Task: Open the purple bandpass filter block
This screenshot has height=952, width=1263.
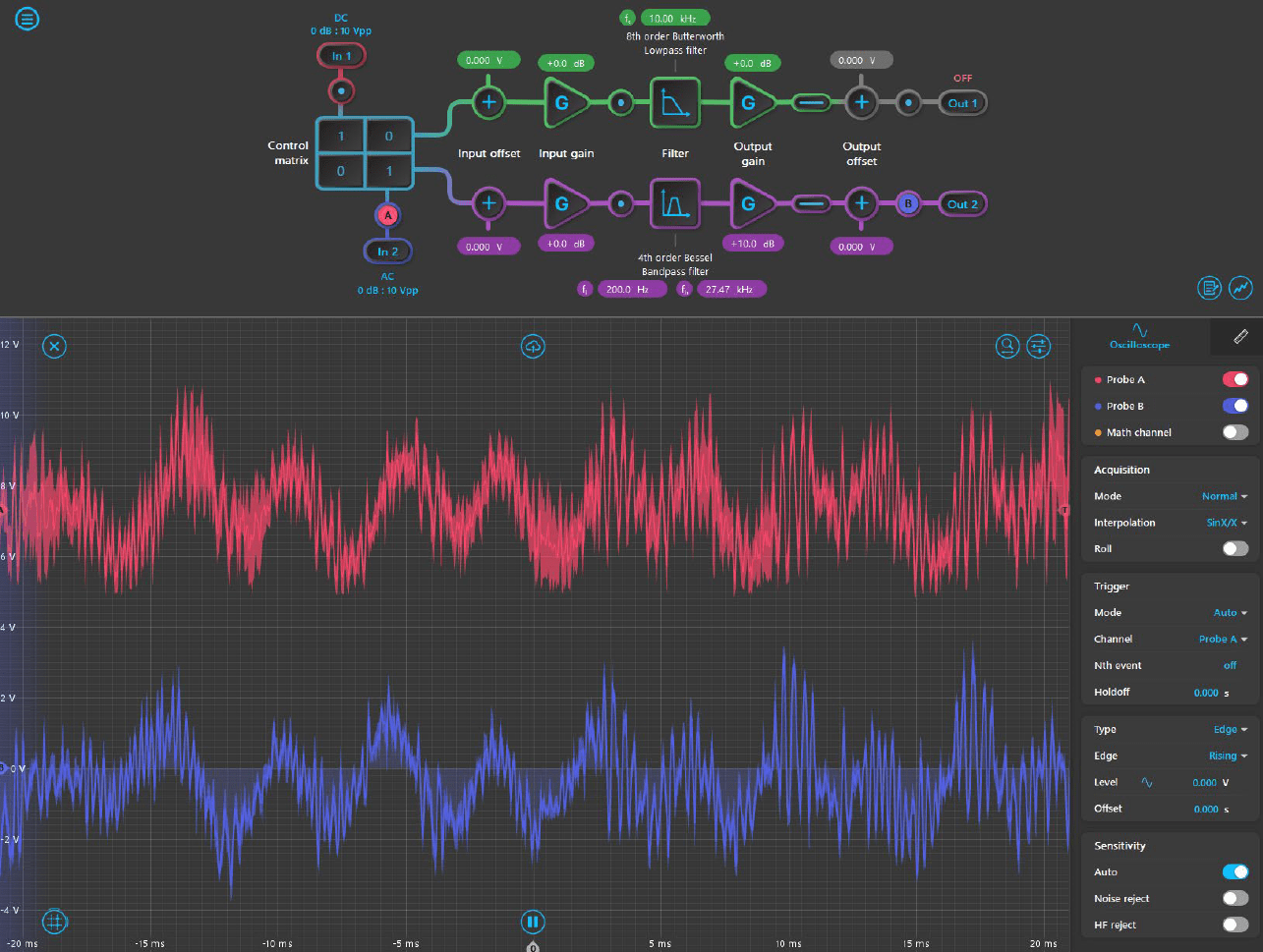Action: [x=675, y=204]
